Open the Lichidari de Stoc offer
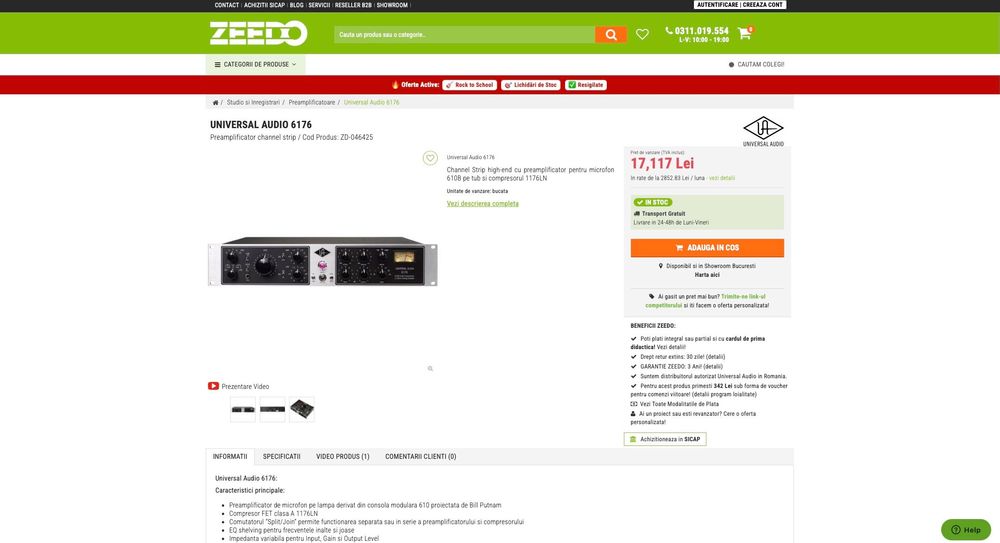This screenshot has width=1000, height=543. pos(530,85)
